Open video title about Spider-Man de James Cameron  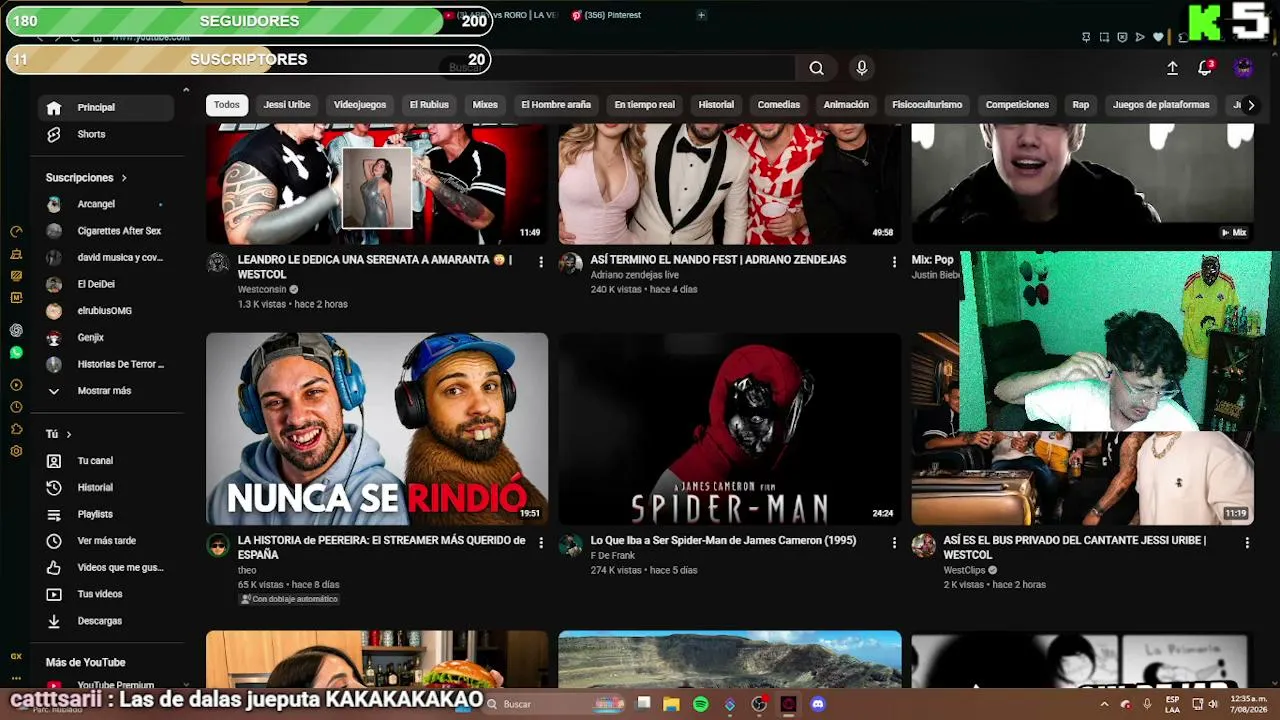(x=724, y=541)
